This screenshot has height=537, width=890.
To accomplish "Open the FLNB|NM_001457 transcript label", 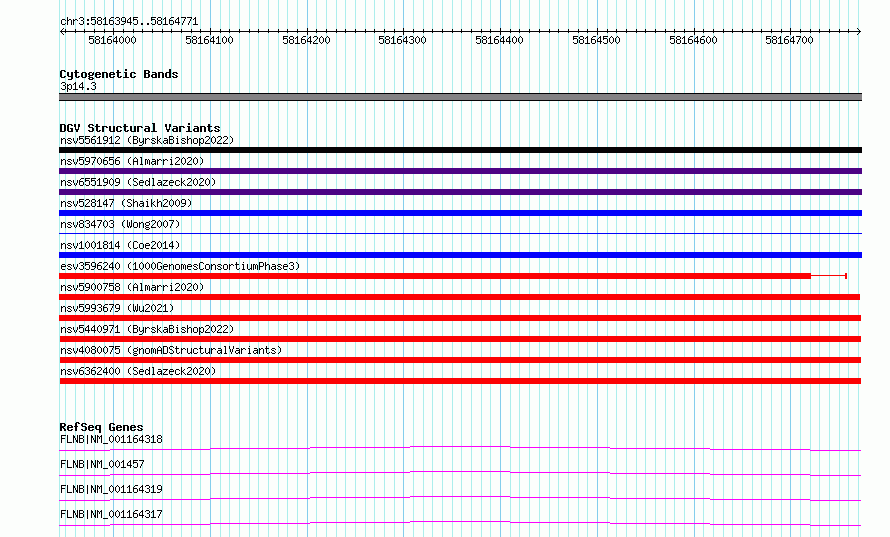I will point(102,464).
